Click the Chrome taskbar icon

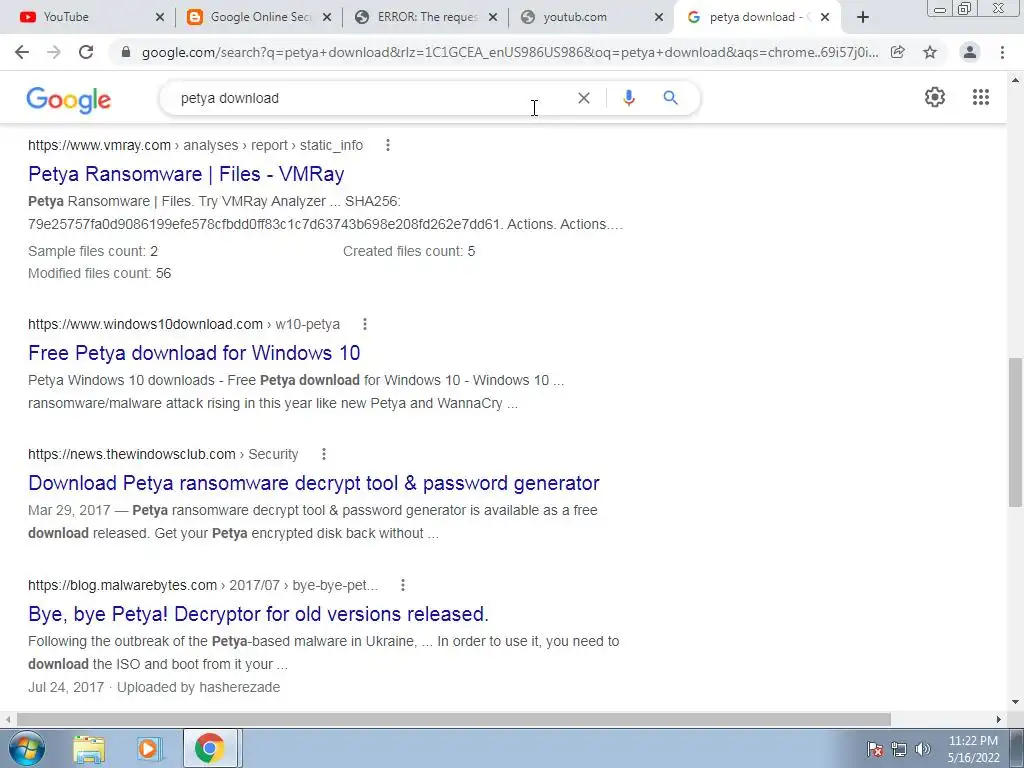209,748
